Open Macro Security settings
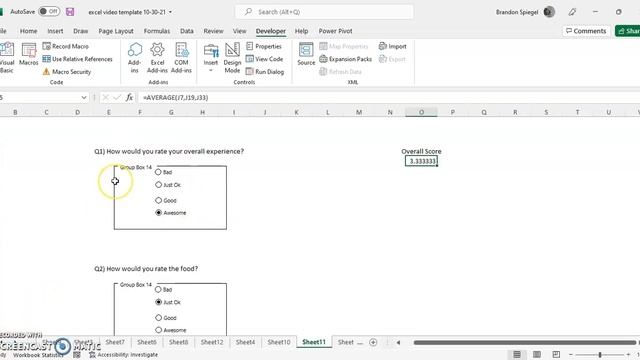Image resolution: width=640 pixels, height=360 pixels. (x=67, y=71)
